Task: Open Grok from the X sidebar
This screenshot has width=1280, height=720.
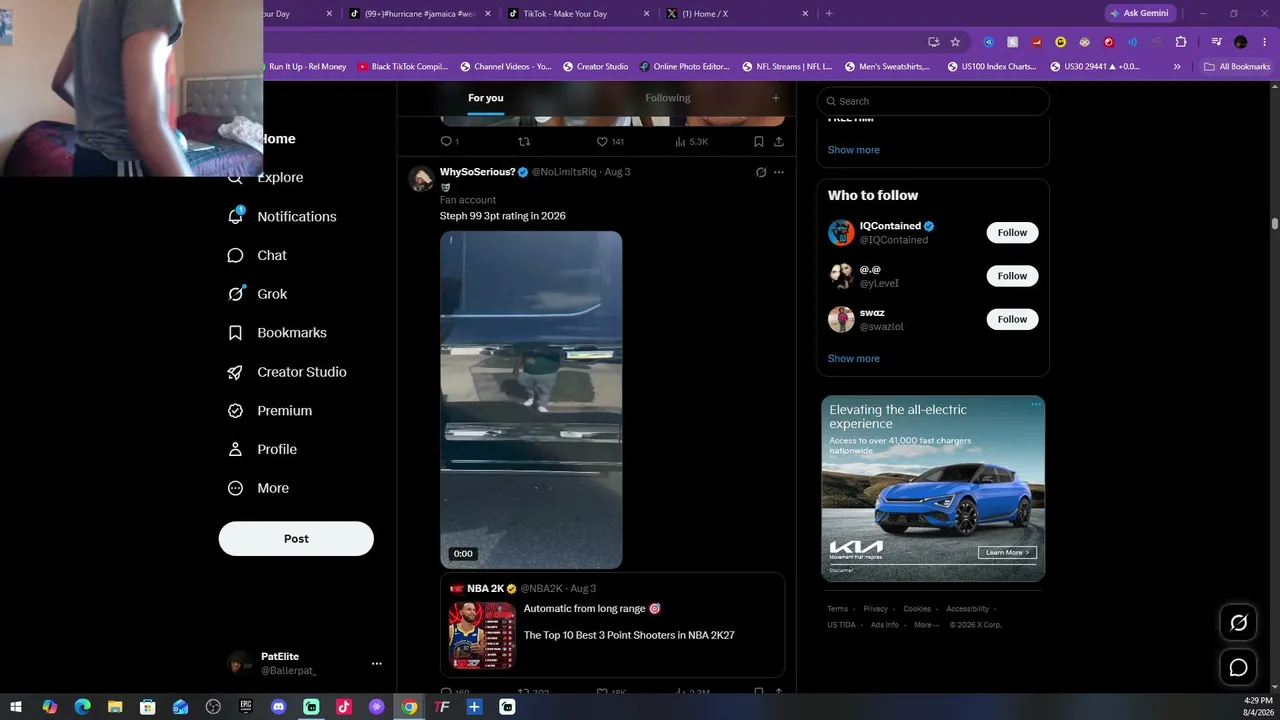Action: [x=257, y=294]
